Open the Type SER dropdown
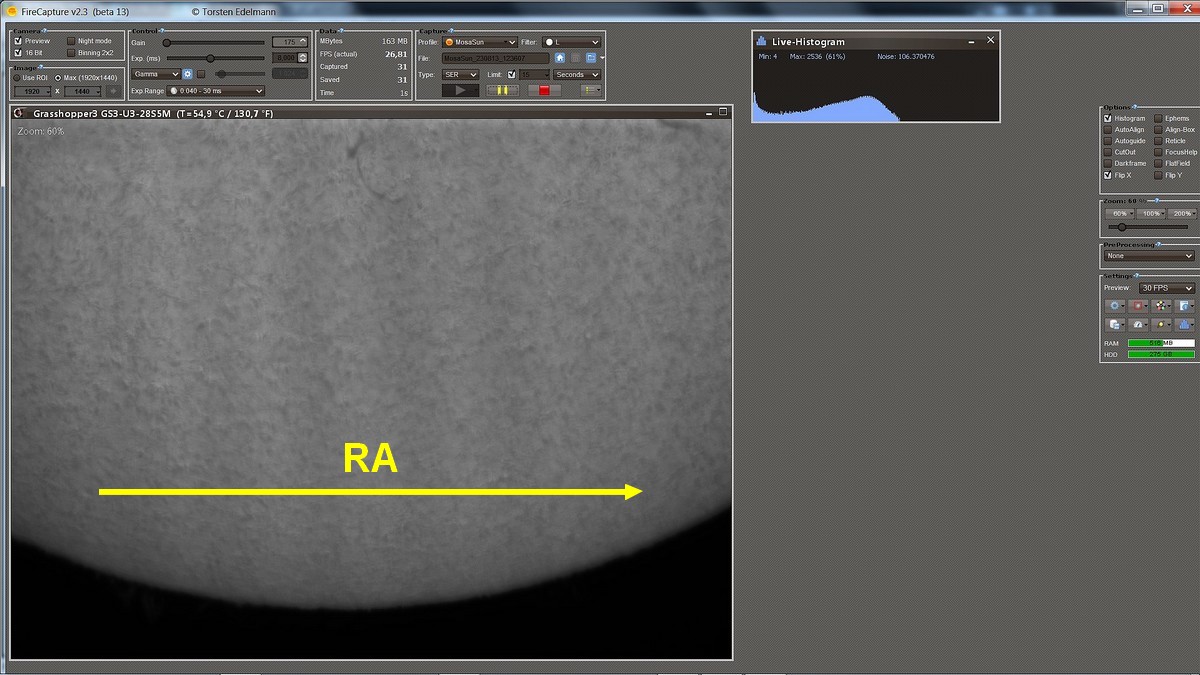1200x675 pixels. tap(461, 74)
